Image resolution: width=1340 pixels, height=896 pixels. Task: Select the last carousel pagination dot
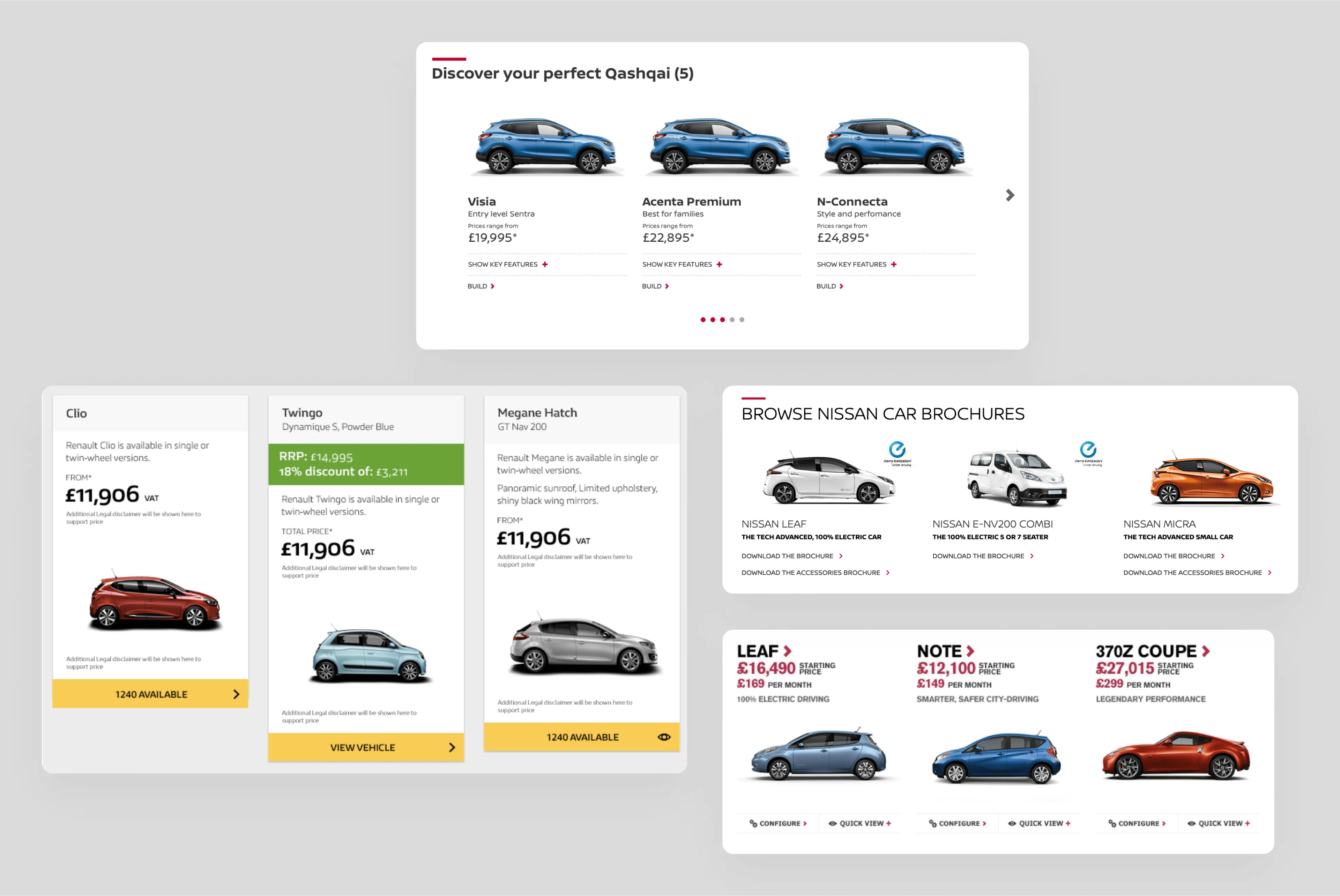(x=741, y=320)
